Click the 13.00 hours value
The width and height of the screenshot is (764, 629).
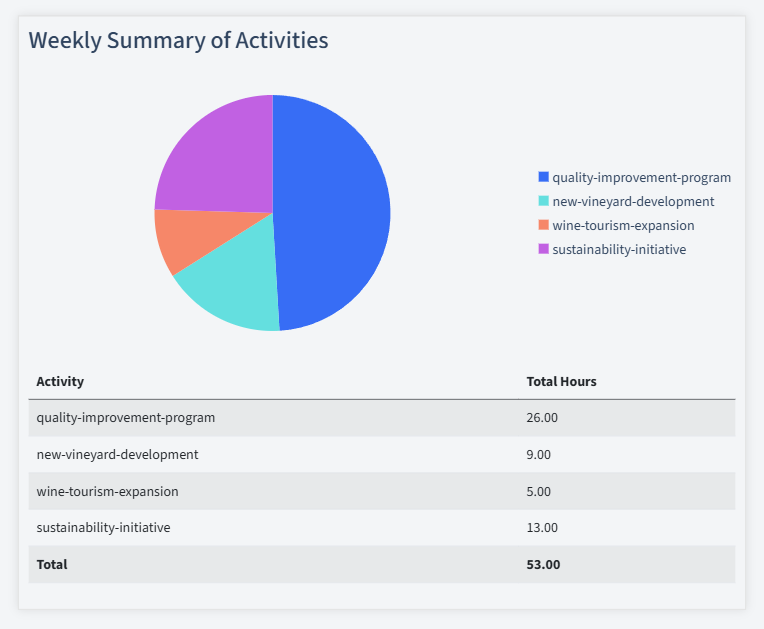[x=542, y=528]
